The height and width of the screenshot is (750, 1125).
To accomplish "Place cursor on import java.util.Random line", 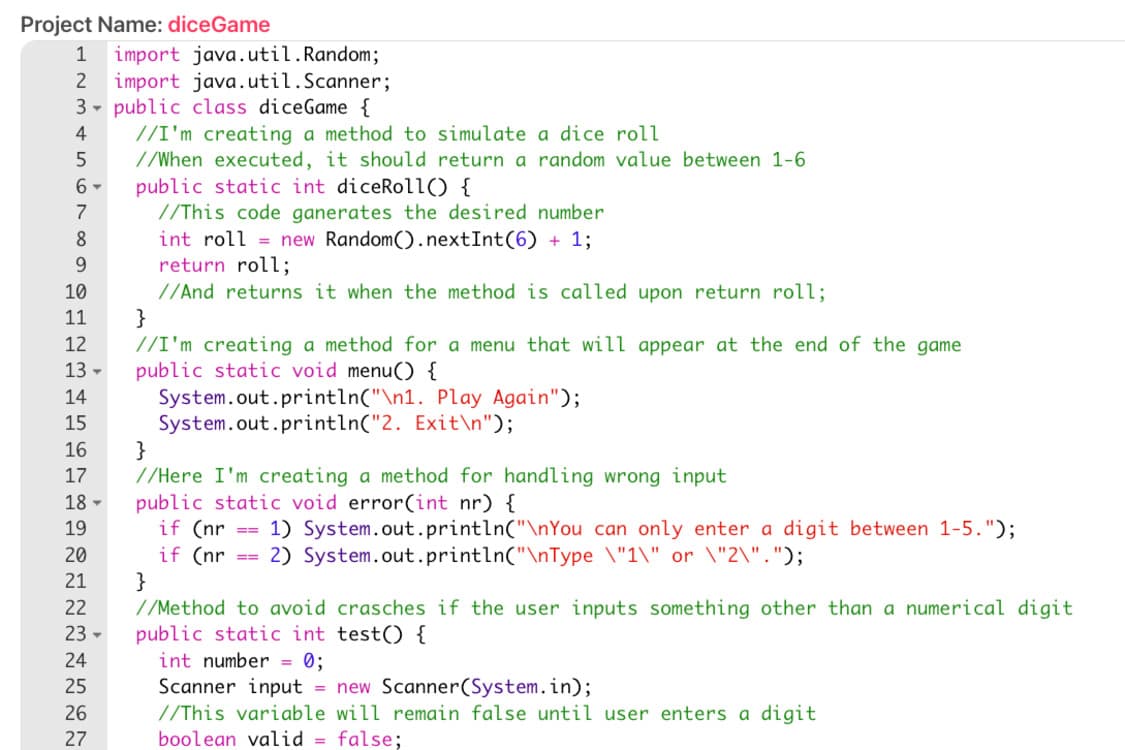I will [246, 55].
